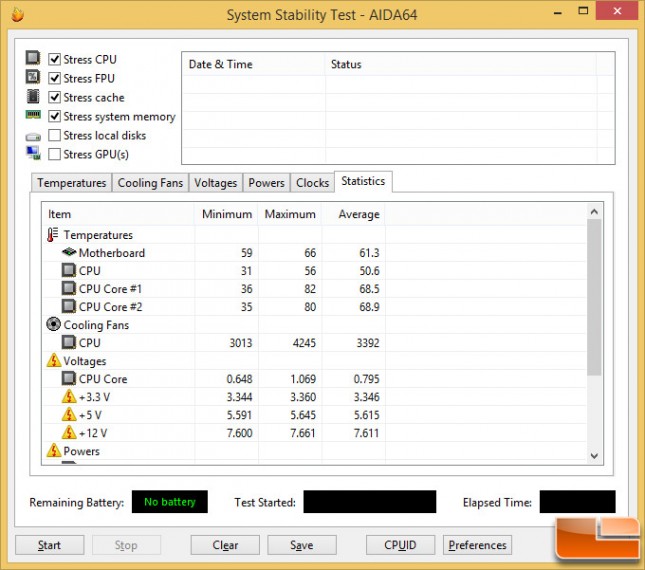Click the 68.9 average for CPU Core #2
645x570 pixels.
coord(369,307)
